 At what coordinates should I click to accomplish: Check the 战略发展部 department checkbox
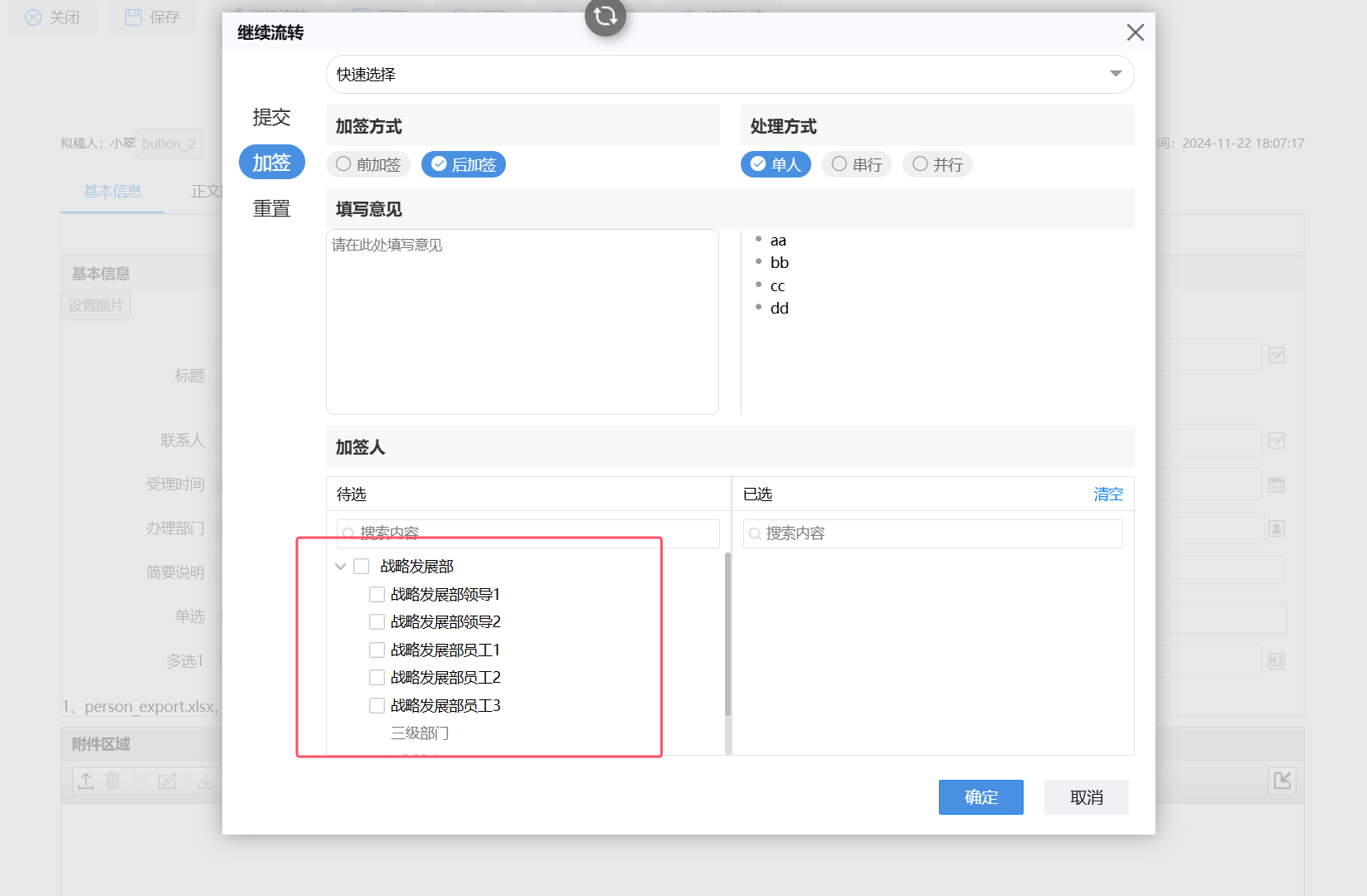coord(362,567)
